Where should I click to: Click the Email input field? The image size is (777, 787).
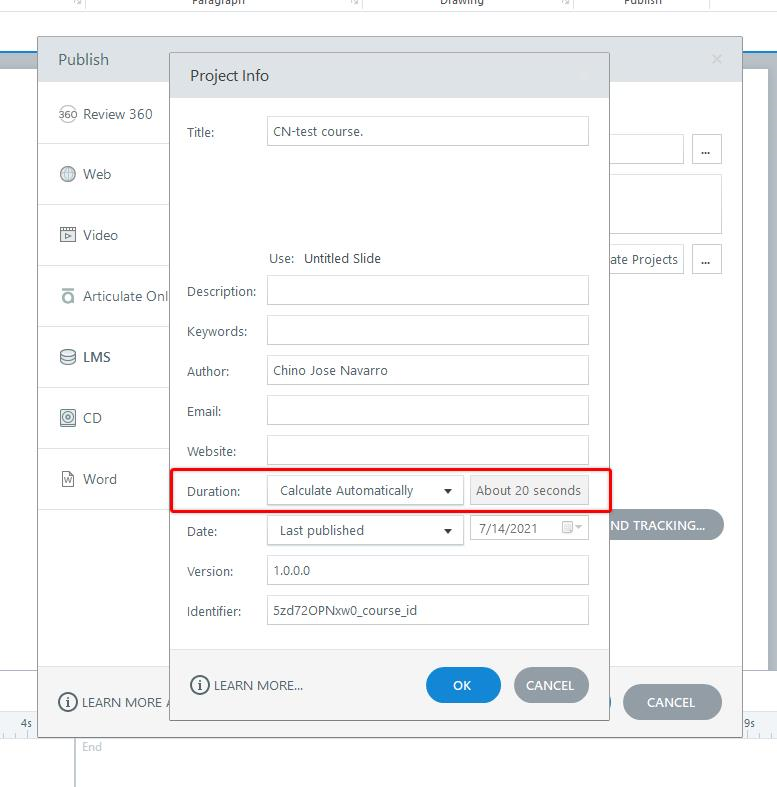(428, 410)
